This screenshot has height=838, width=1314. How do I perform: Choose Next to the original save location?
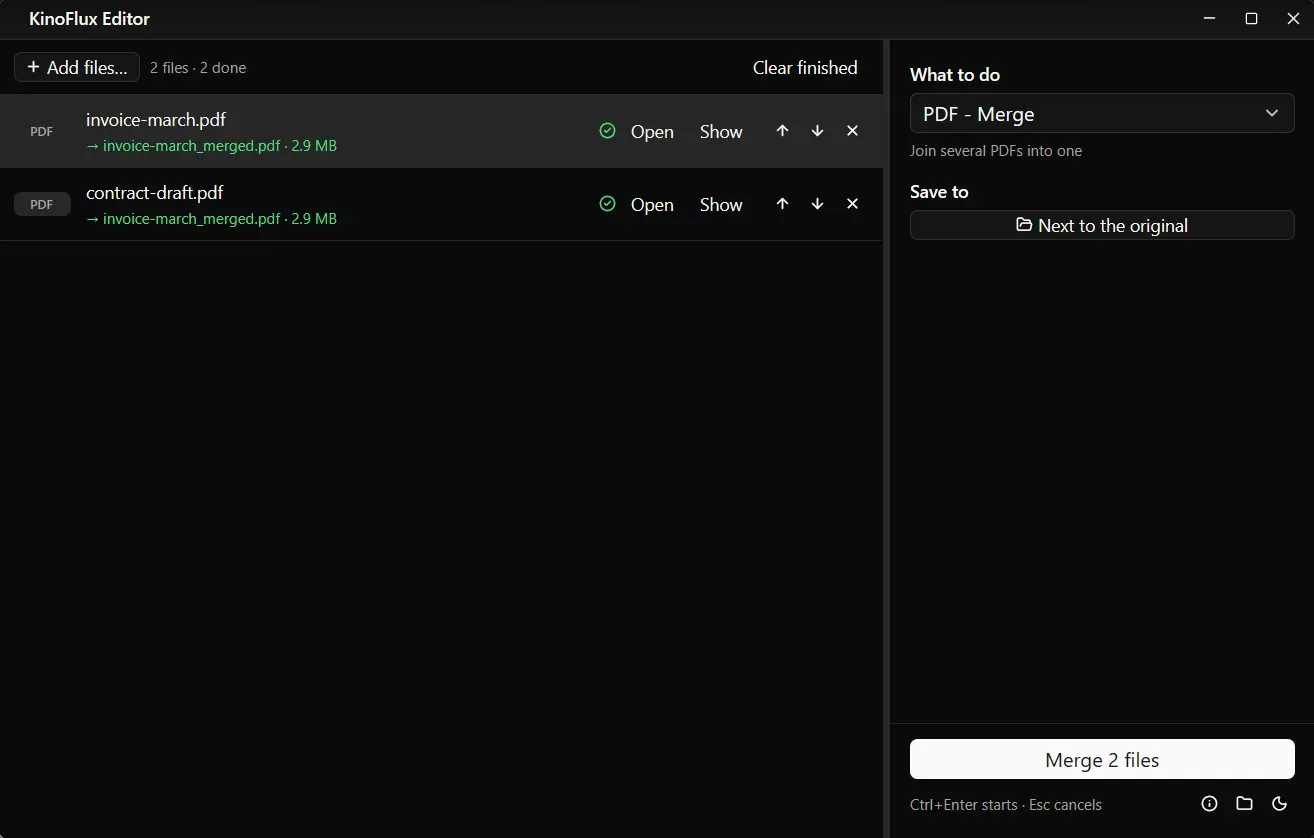pos(1102,225)
